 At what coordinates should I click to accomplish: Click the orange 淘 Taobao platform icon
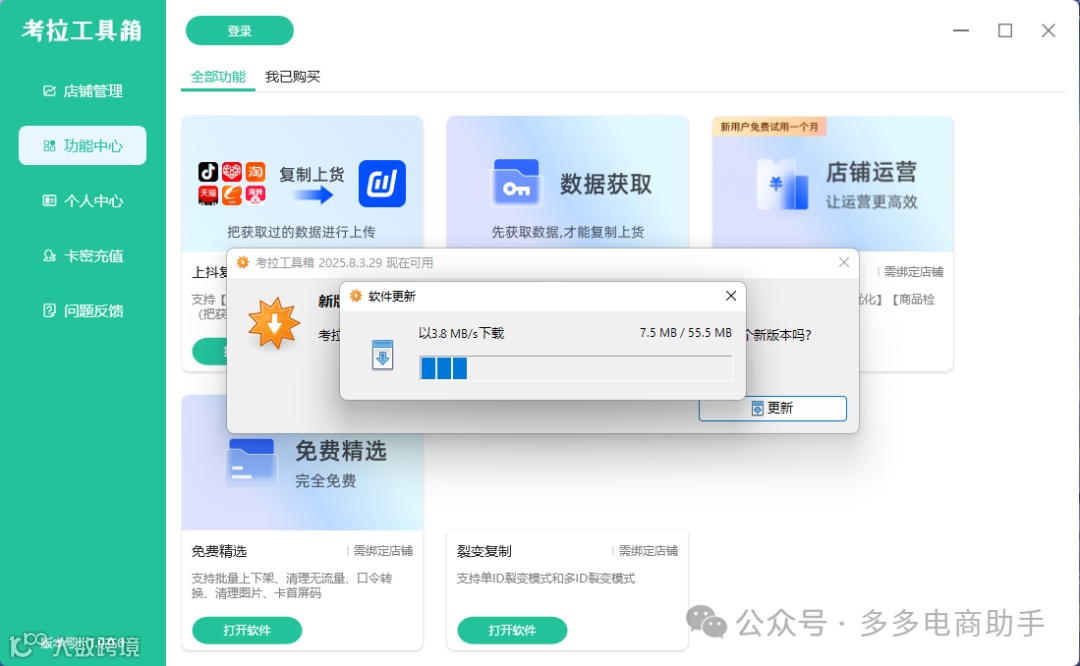click(256, 171)
